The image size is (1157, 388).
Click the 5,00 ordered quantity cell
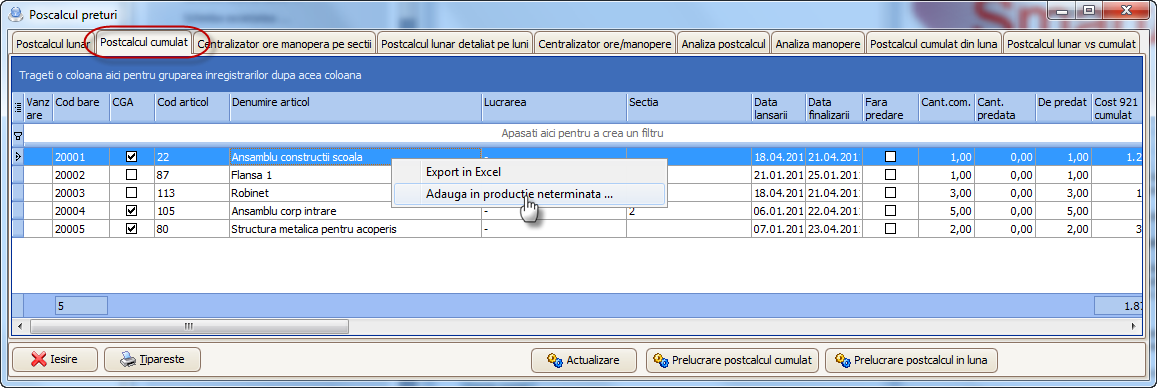[x=947, y=211]
